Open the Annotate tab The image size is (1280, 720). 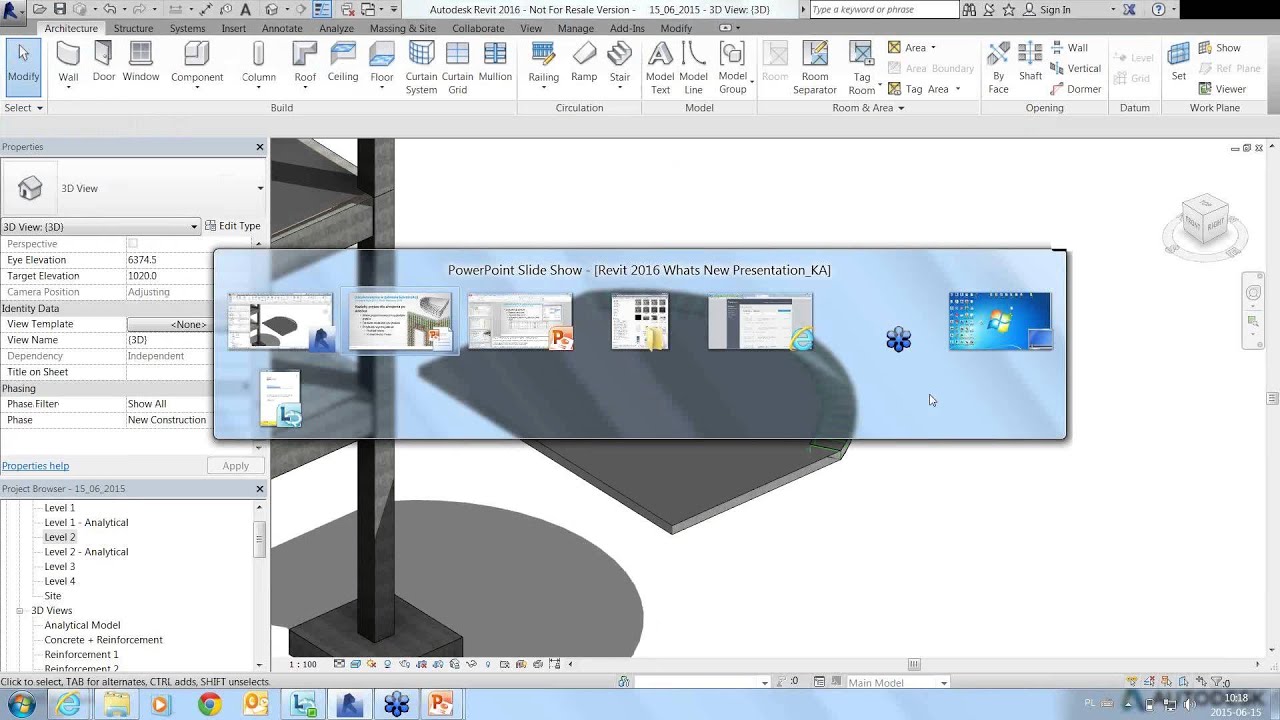point(282,28)
